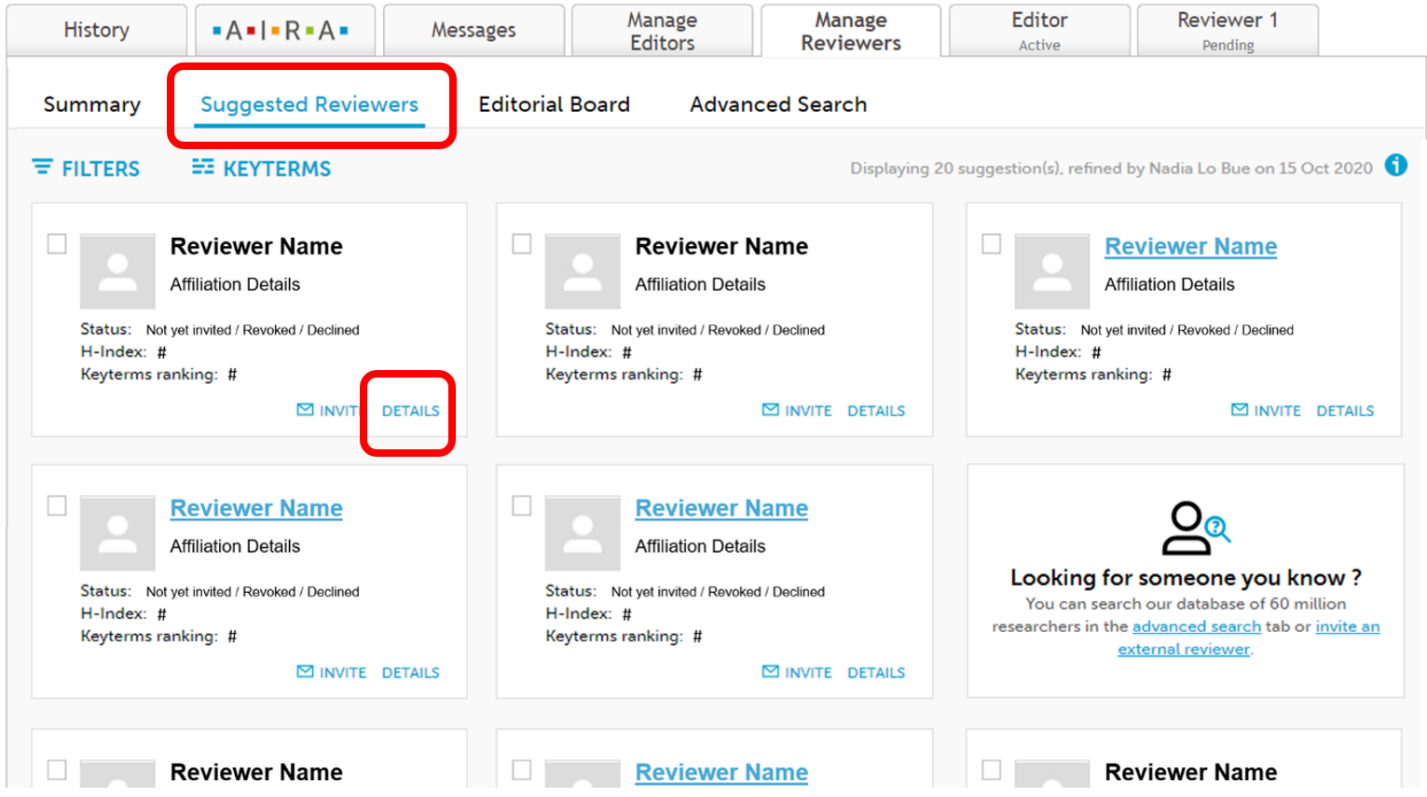The height and width of the screenshot is (797, 1427).
Task: Open the Summary tab
Action: click(x=91, y=104)
